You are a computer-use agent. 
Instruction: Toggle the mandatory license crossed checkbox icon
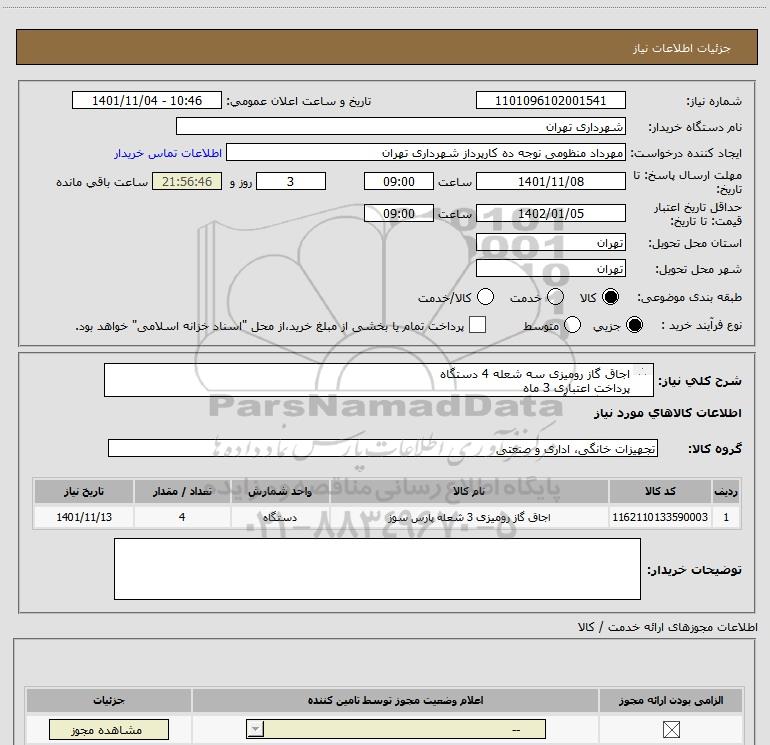click(671, 730)
